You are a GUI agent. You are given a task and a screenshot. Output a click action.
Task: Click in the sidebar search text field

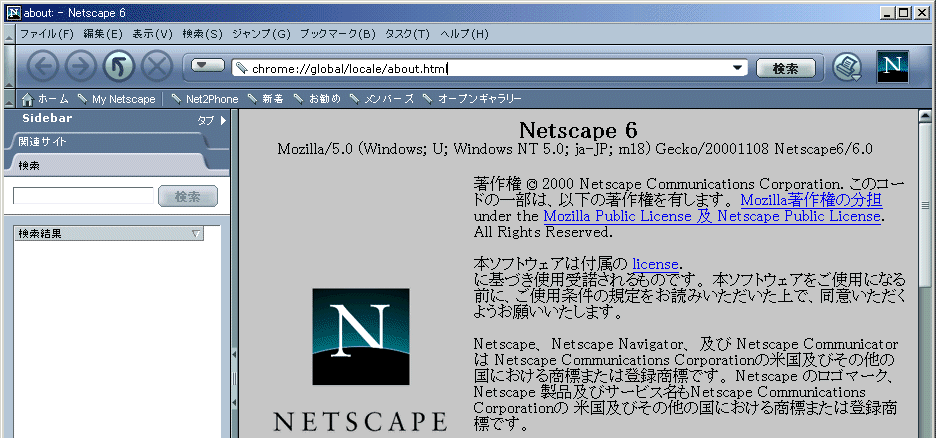click(x=84, y=196)
